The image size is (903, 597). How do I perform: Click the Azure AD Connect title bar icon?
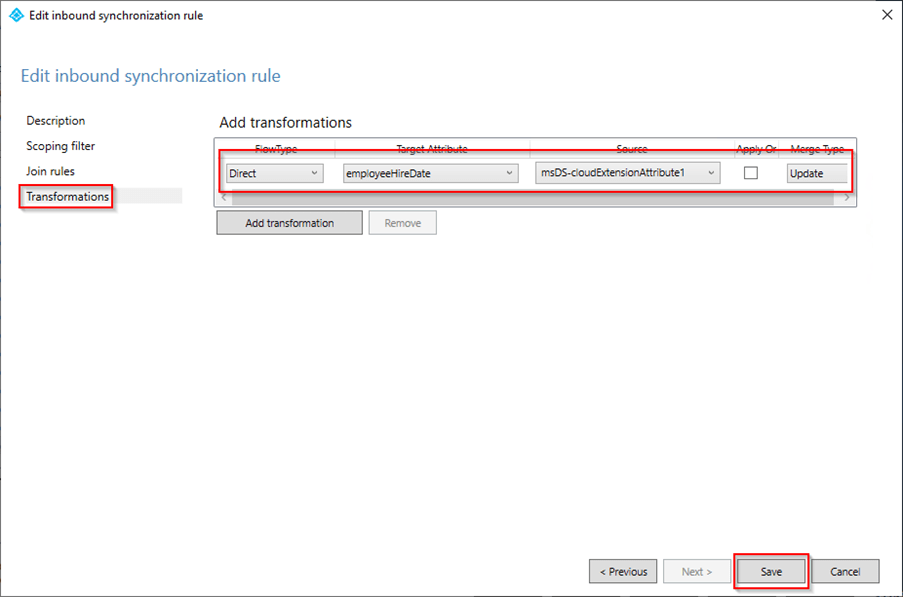click(15, 15)
